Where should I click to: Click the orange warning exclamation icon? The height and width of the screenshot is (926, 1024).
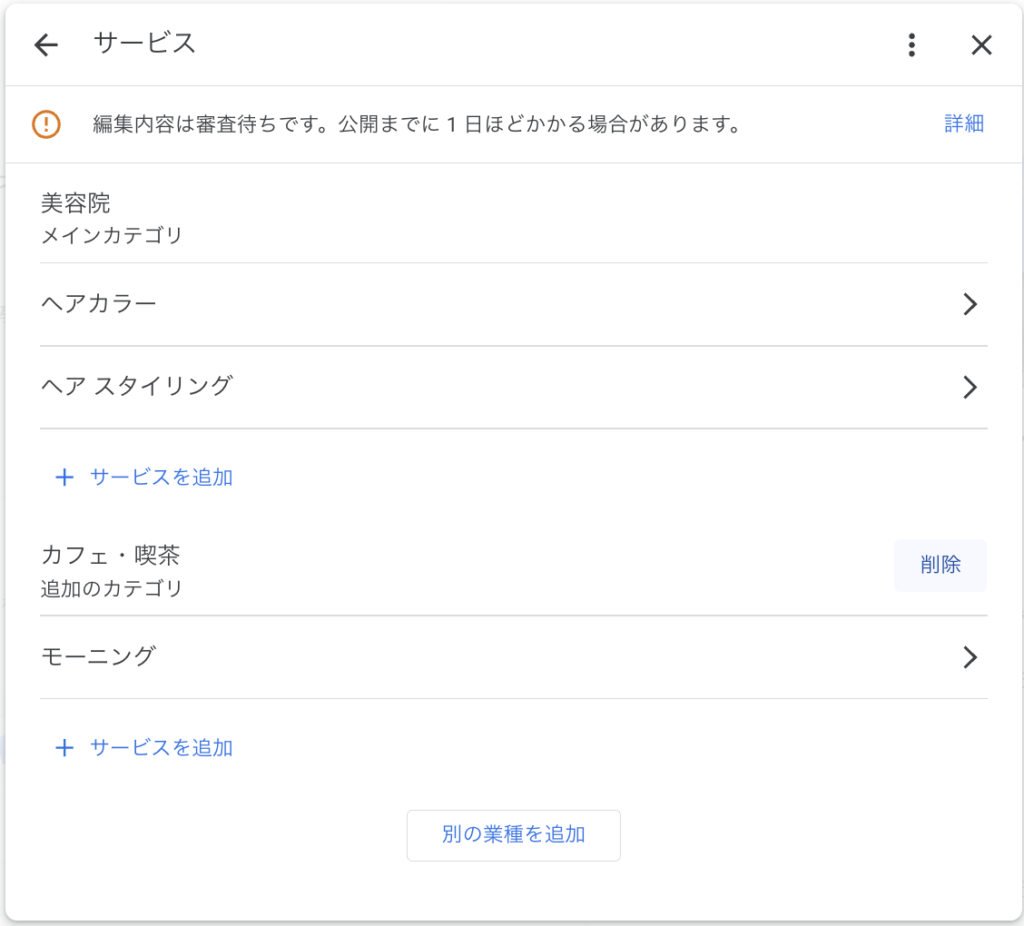click(x=46, y=124)
